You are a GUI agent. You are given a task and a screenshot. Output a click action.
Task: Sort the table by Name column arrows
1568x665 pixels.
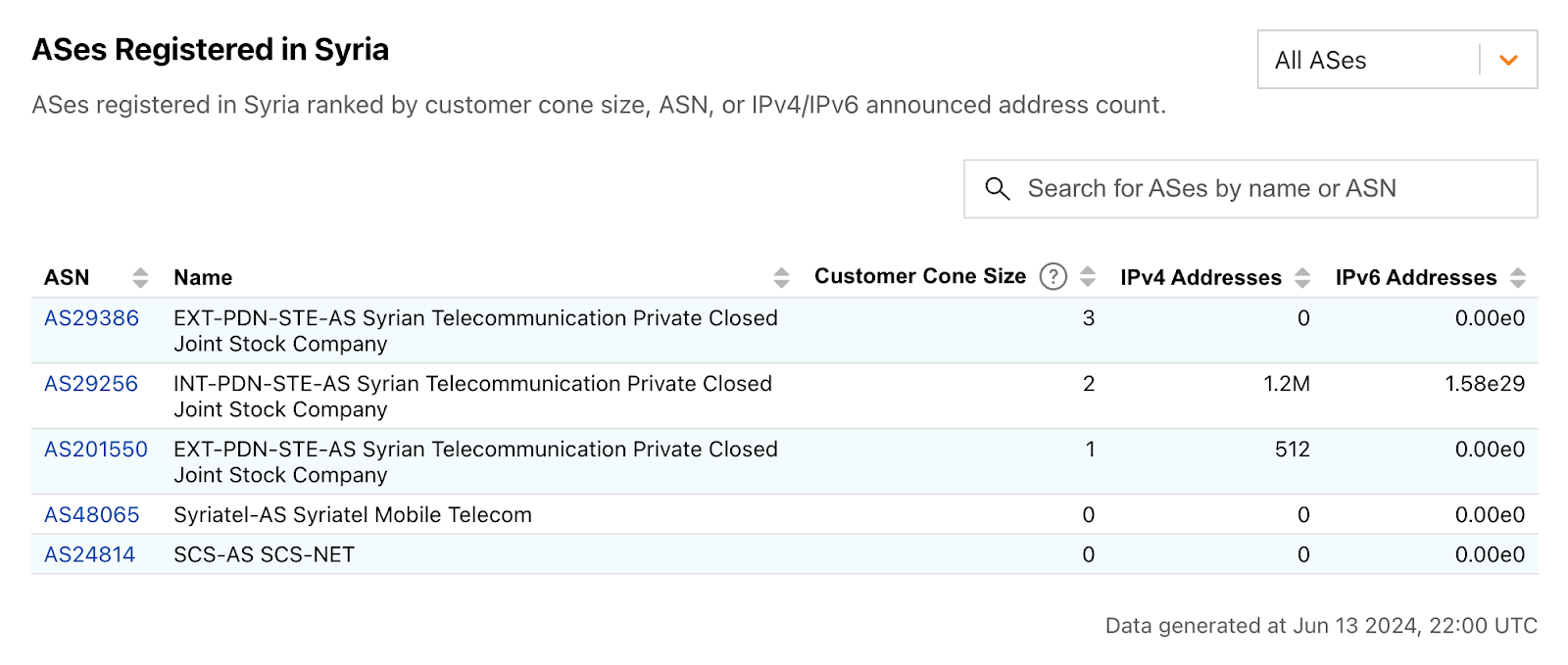pyautogui.click(x=781, y=278)
